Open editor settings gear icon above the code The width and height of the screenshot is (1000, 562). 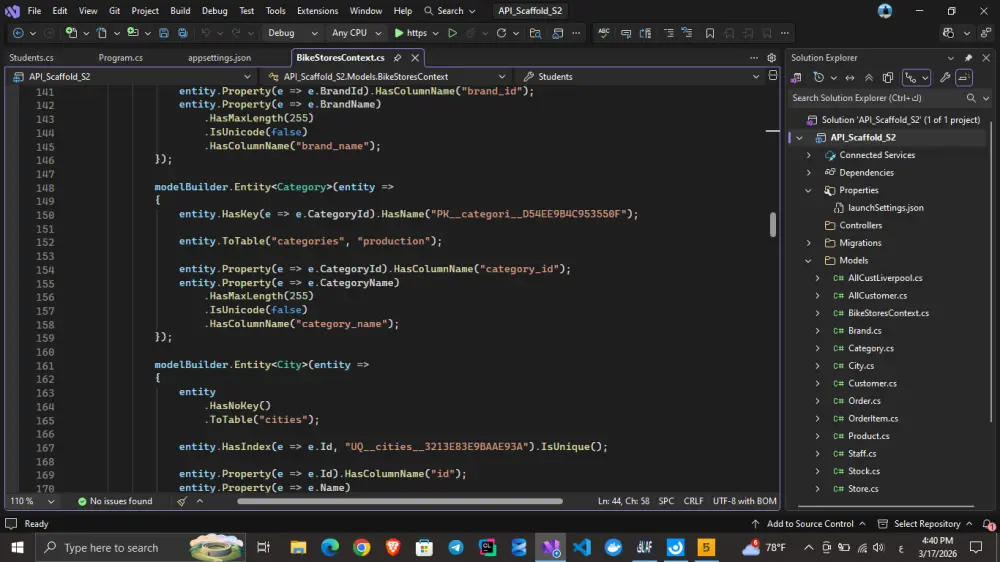click(771, 57)
